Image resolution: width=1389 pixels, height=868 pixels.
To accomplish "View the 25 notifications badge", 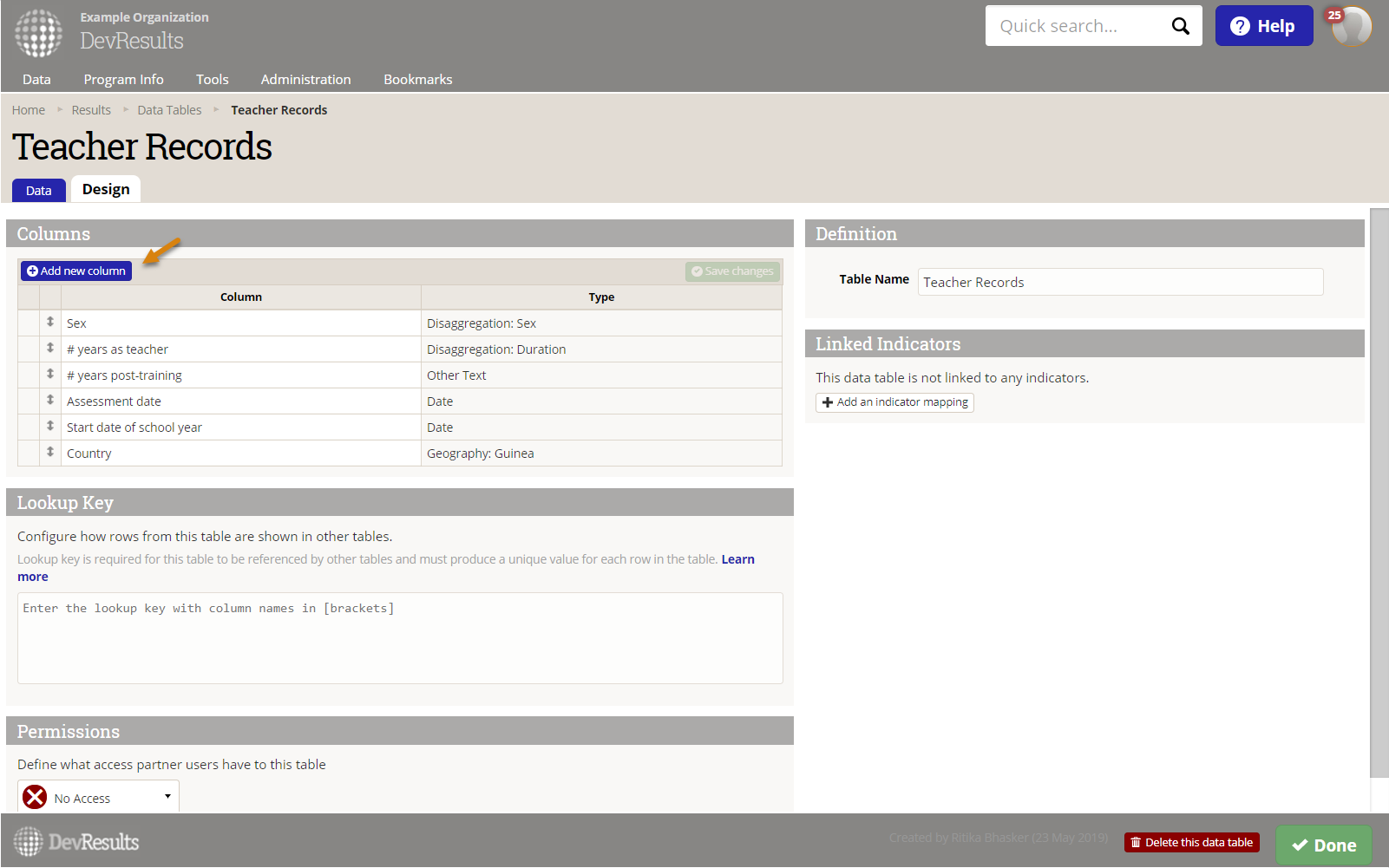I will 1334,15.
